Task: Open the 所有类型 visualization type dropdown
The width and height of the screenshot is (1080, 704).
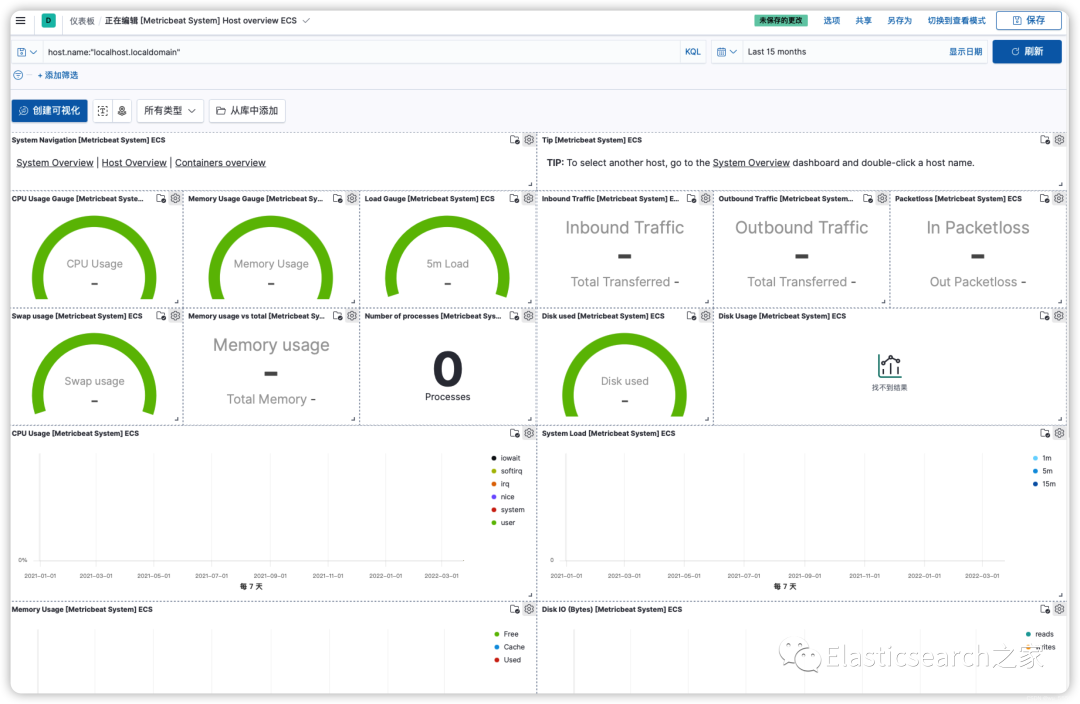Action: 170,111
